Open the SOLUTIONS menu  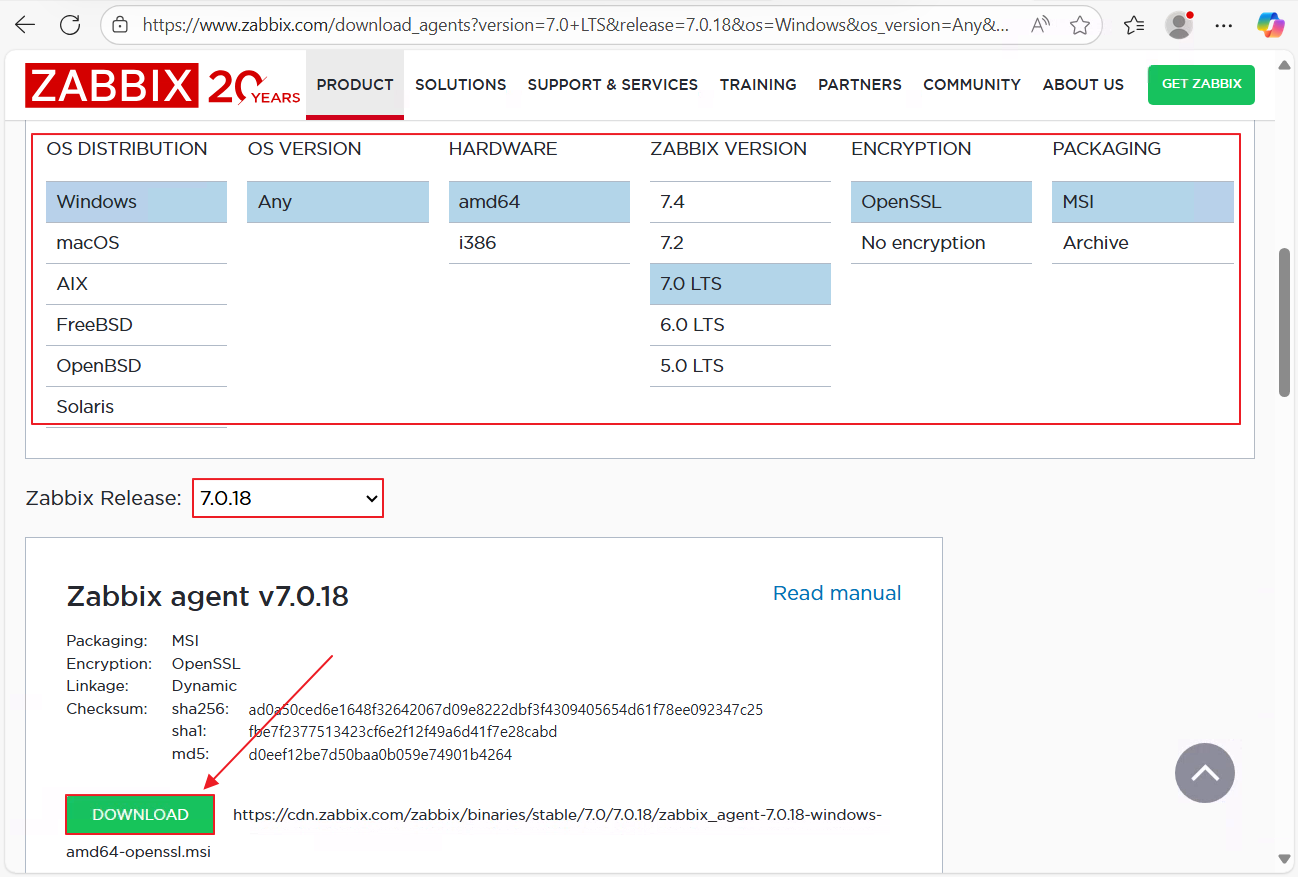(461, 85)
